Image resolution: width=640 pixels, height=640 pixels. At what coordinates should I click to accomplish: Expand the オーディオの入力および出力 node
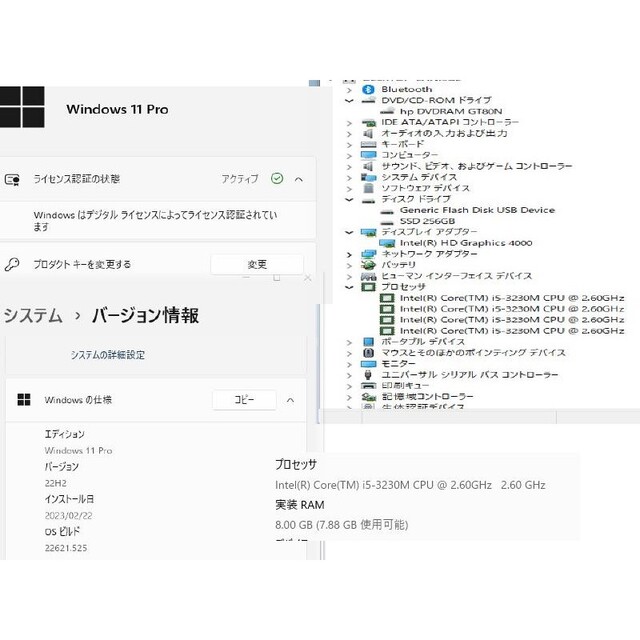coord(349,134)
